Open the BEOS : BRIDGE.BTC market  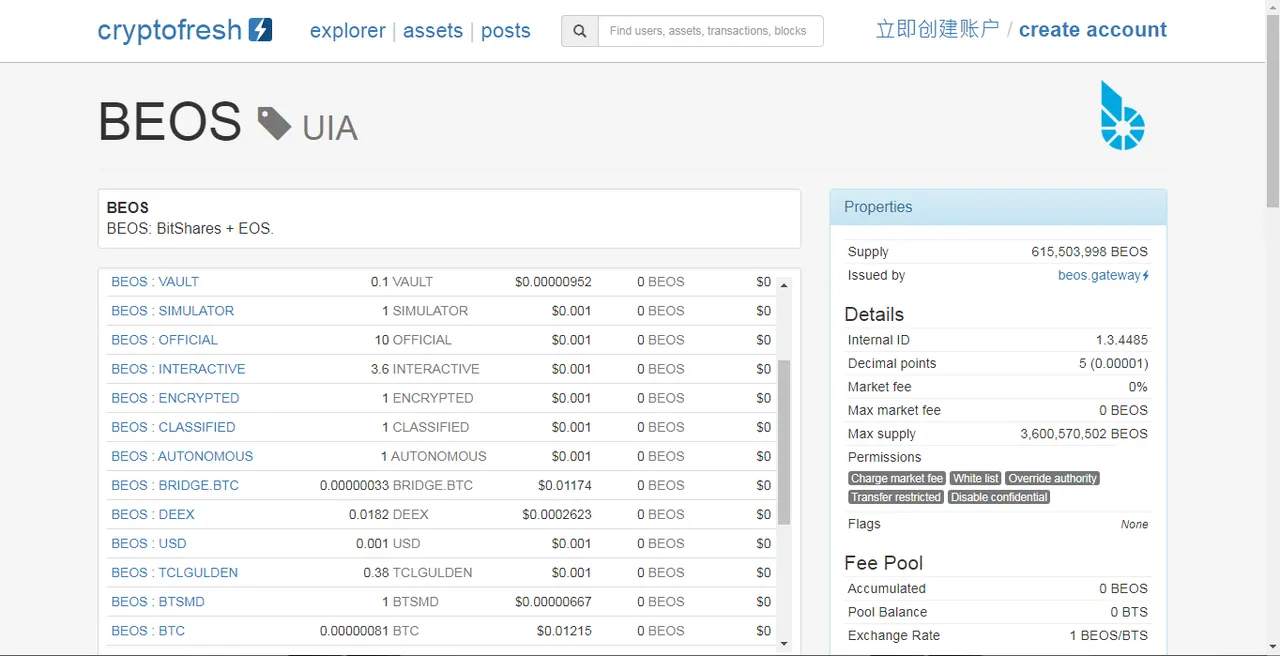[175, 485]
